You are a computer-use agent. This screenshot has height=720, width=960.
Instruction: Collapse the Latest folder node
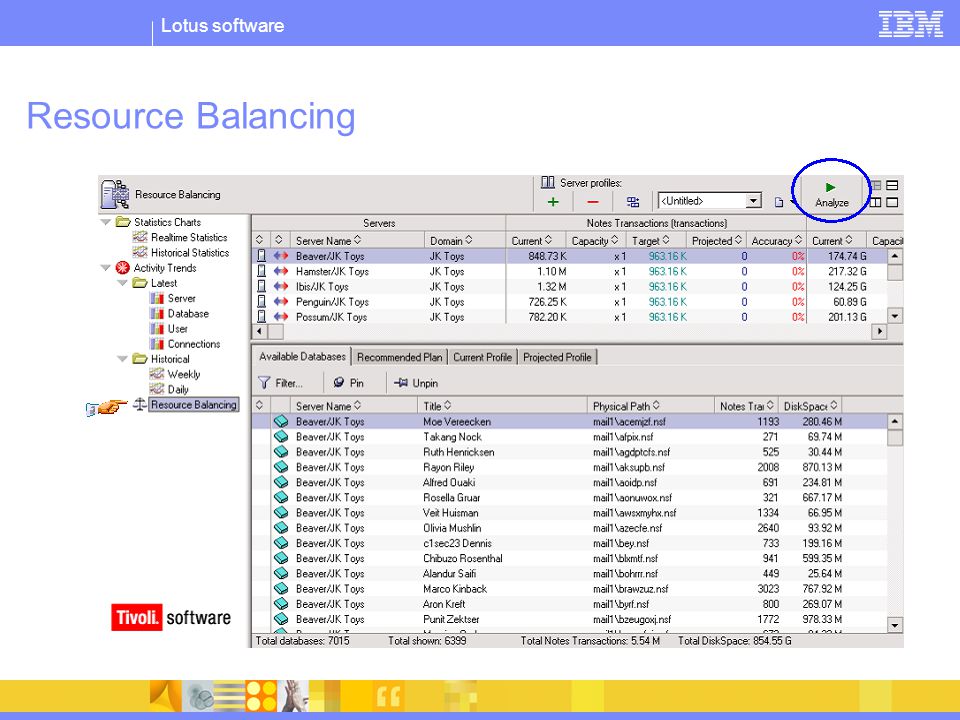click(122, 283)
